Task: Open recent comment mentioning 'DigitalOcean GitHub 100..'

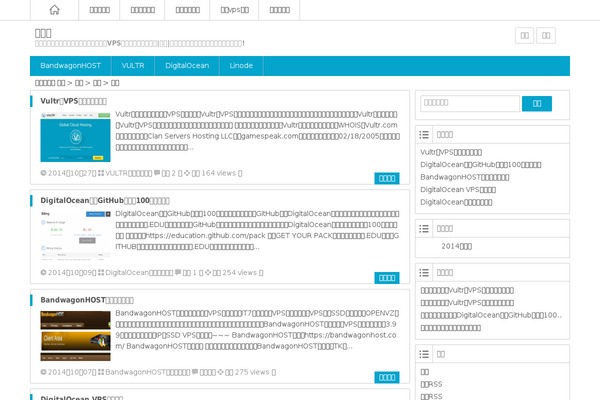Action: coord(491,315)
